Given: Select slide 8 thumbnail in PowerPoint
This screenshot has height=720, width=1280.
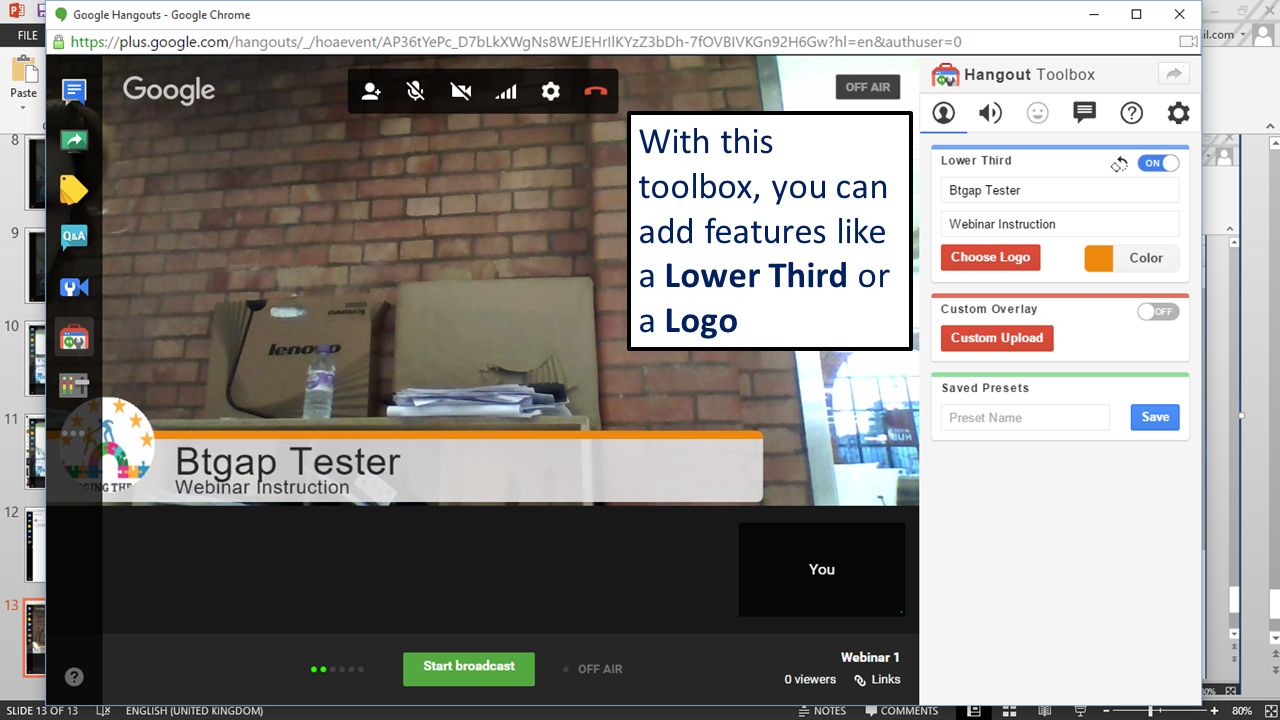Looking at the screenshot, I should 35,172.
